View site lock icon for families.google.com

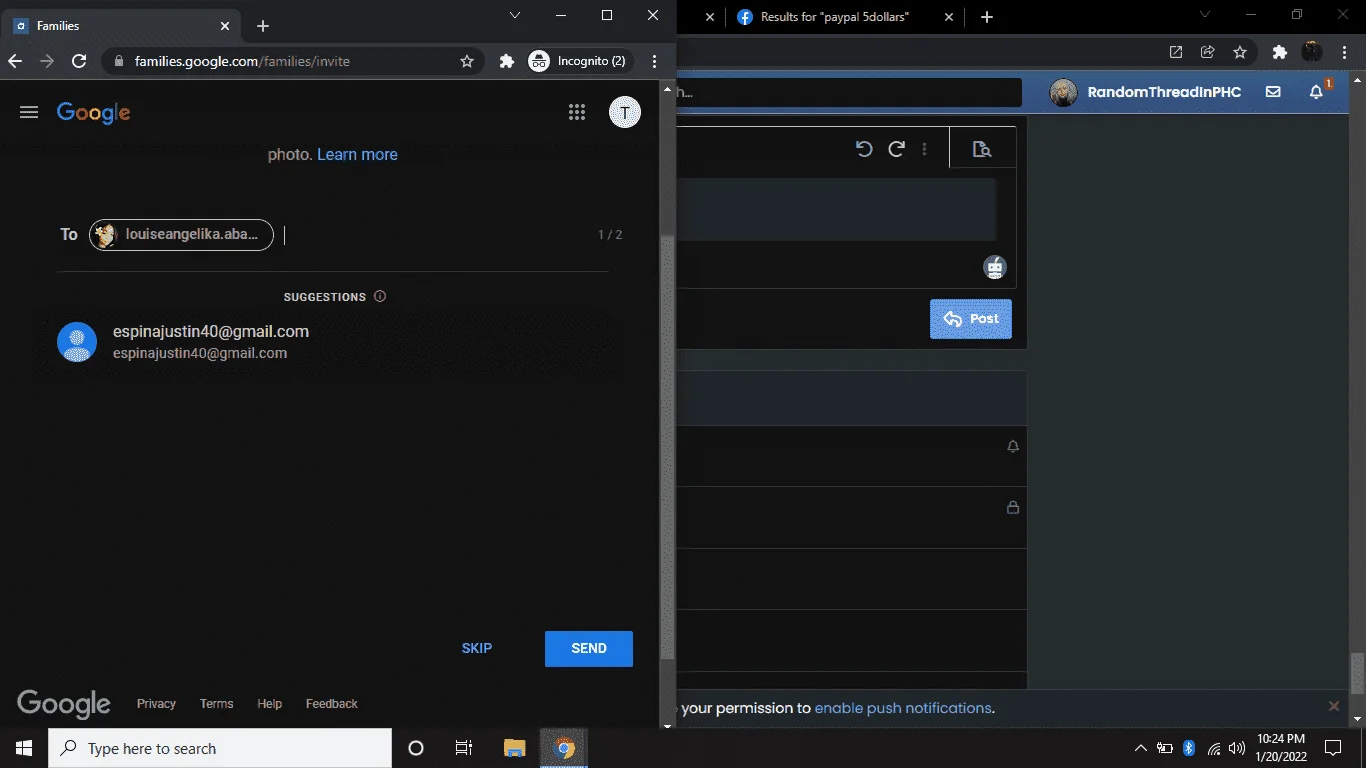coord(120,61)
